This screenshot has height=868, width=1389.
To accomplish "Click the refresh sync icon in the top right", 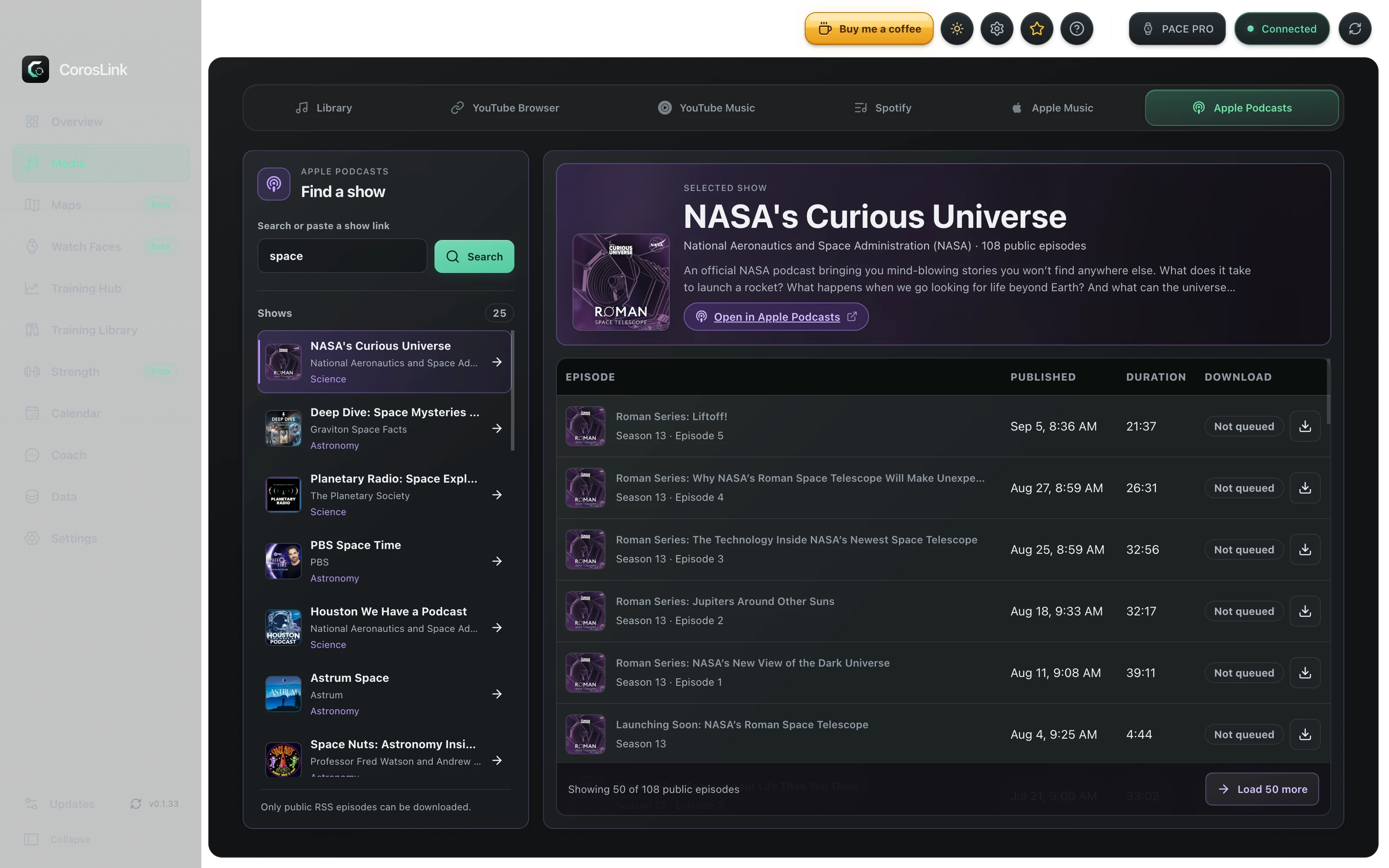I will [x=1355, y=29].
